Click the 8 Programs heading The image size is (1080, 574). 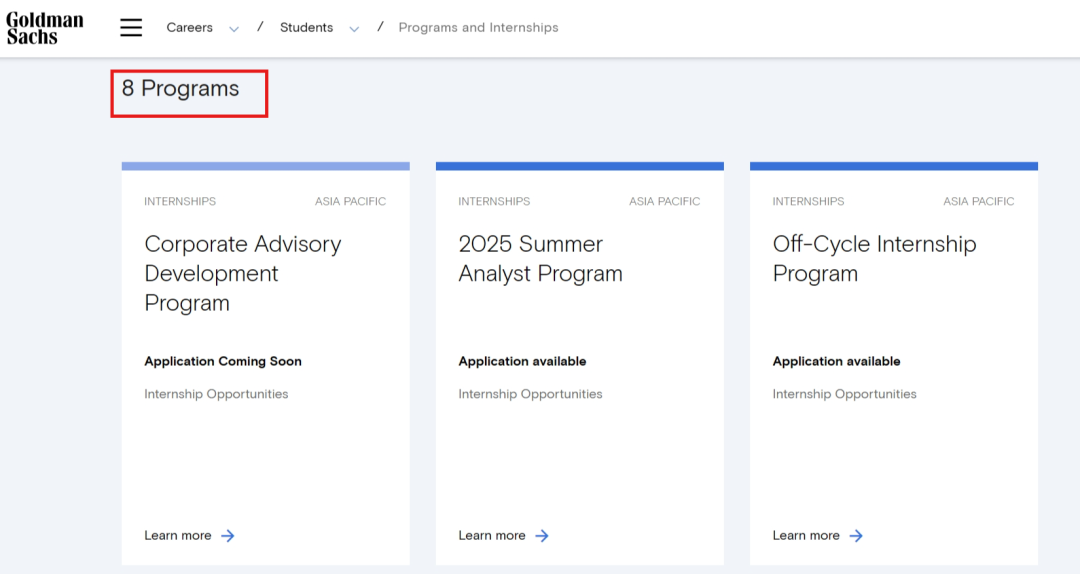click(180, 89)
